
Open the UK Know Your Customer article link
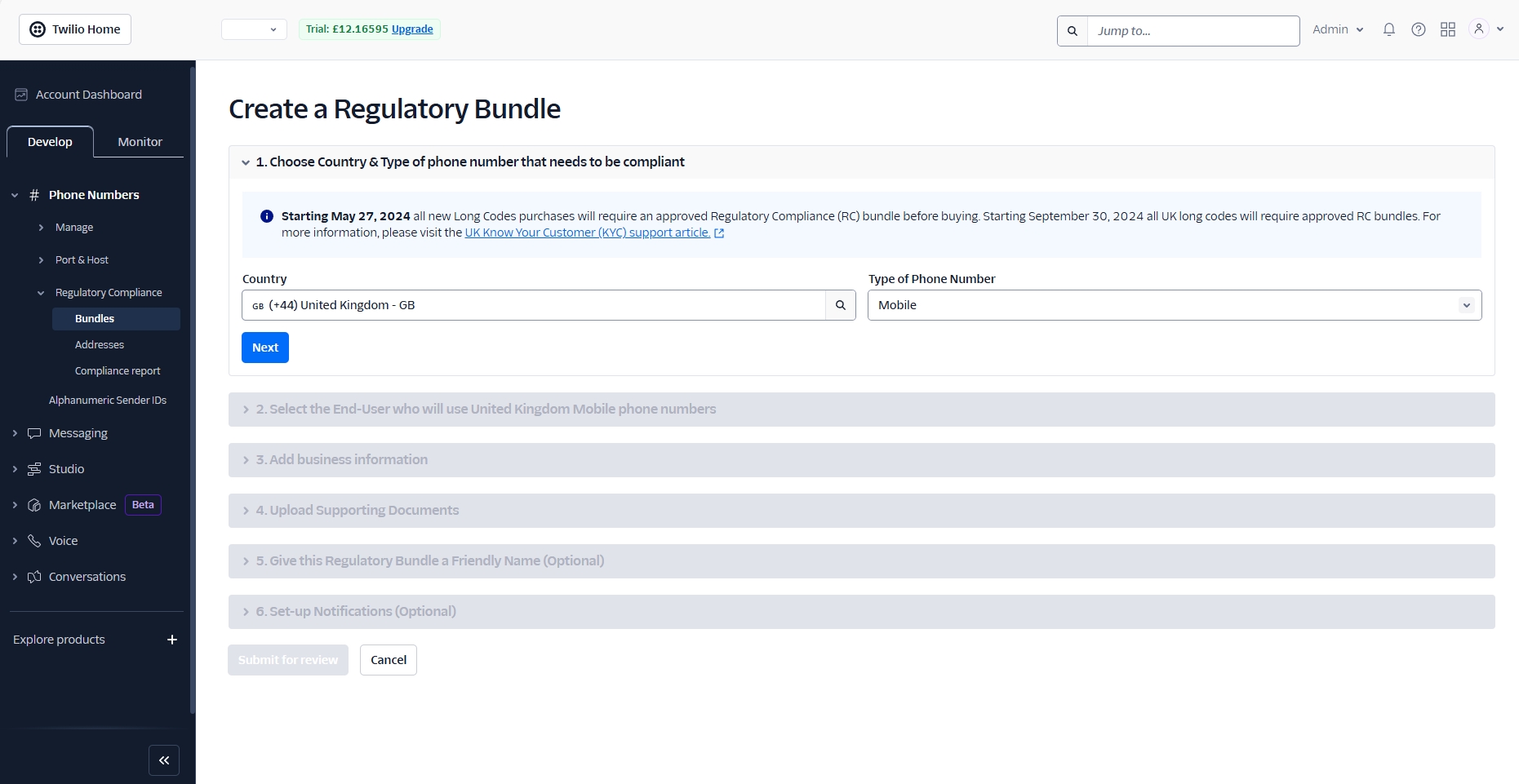(587, 233)
